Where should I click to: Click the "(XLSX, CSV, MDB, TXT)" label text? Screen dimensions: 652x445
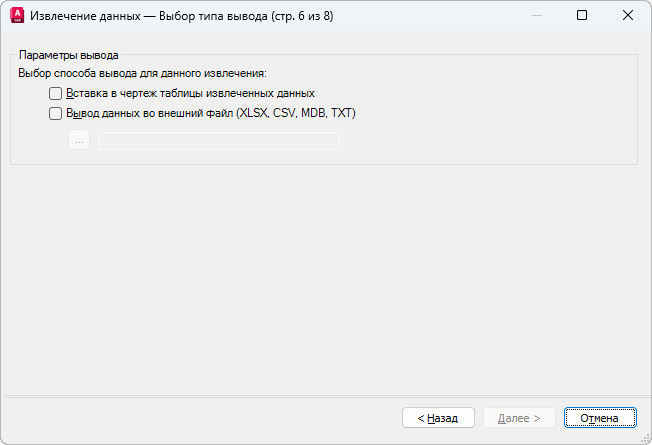click(295, 113)
